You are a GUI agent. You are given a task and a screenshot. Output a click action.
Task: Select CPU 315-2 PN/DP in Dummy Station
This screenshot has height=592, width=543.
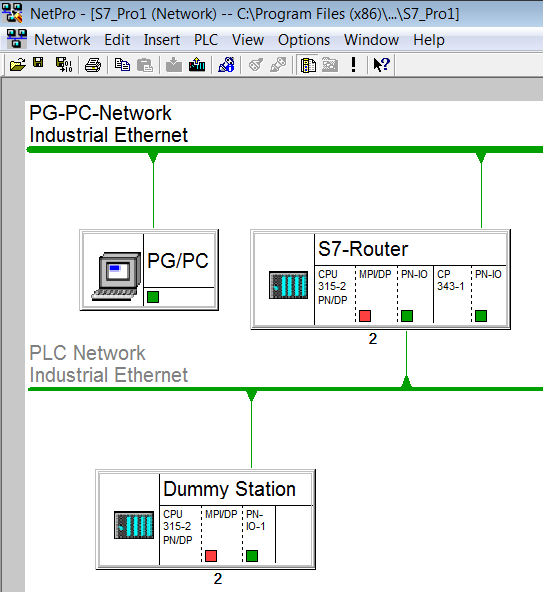tap(177, 527)
